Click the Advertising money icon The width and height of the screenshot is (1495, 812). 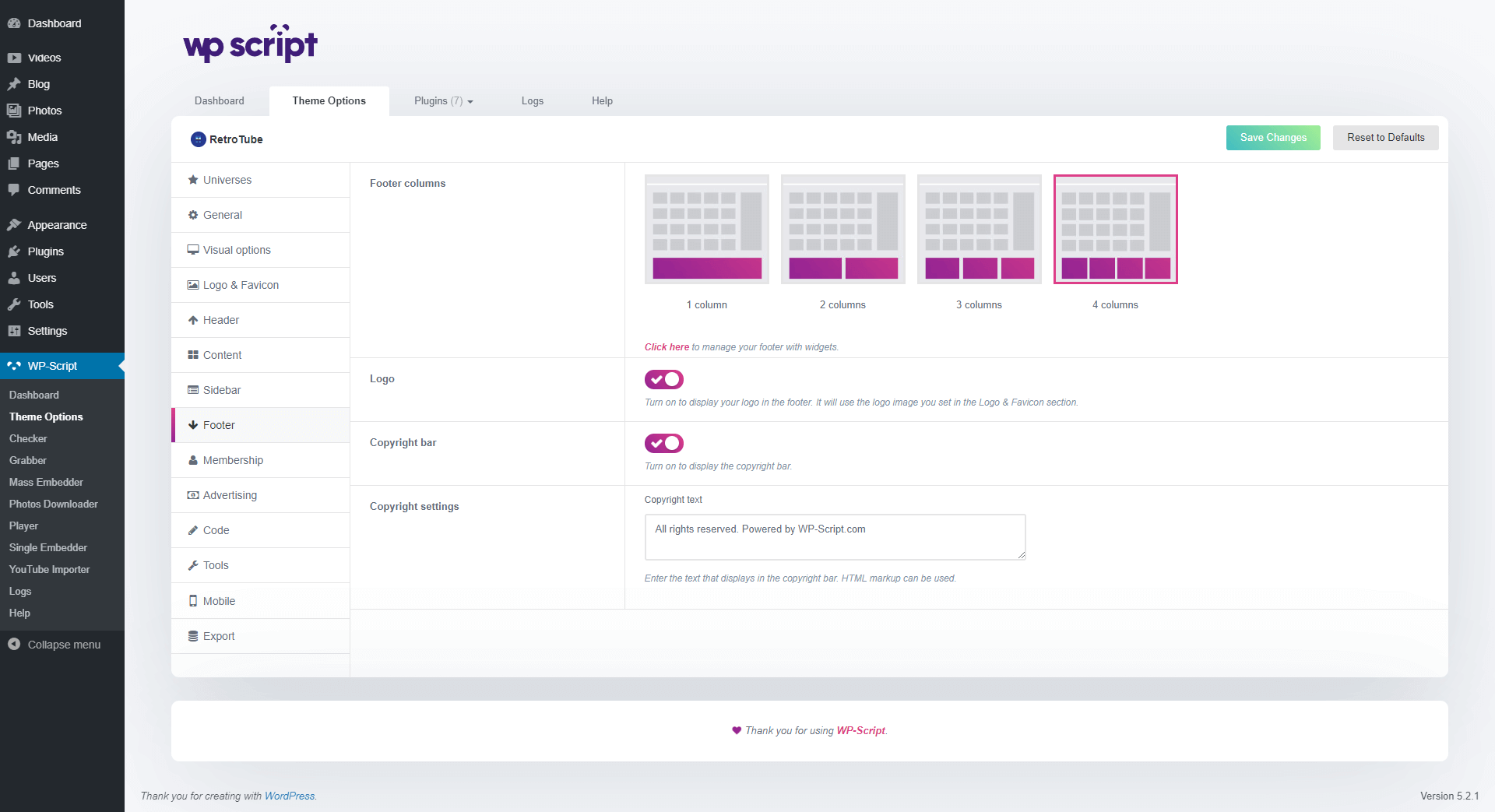[193, 495]
